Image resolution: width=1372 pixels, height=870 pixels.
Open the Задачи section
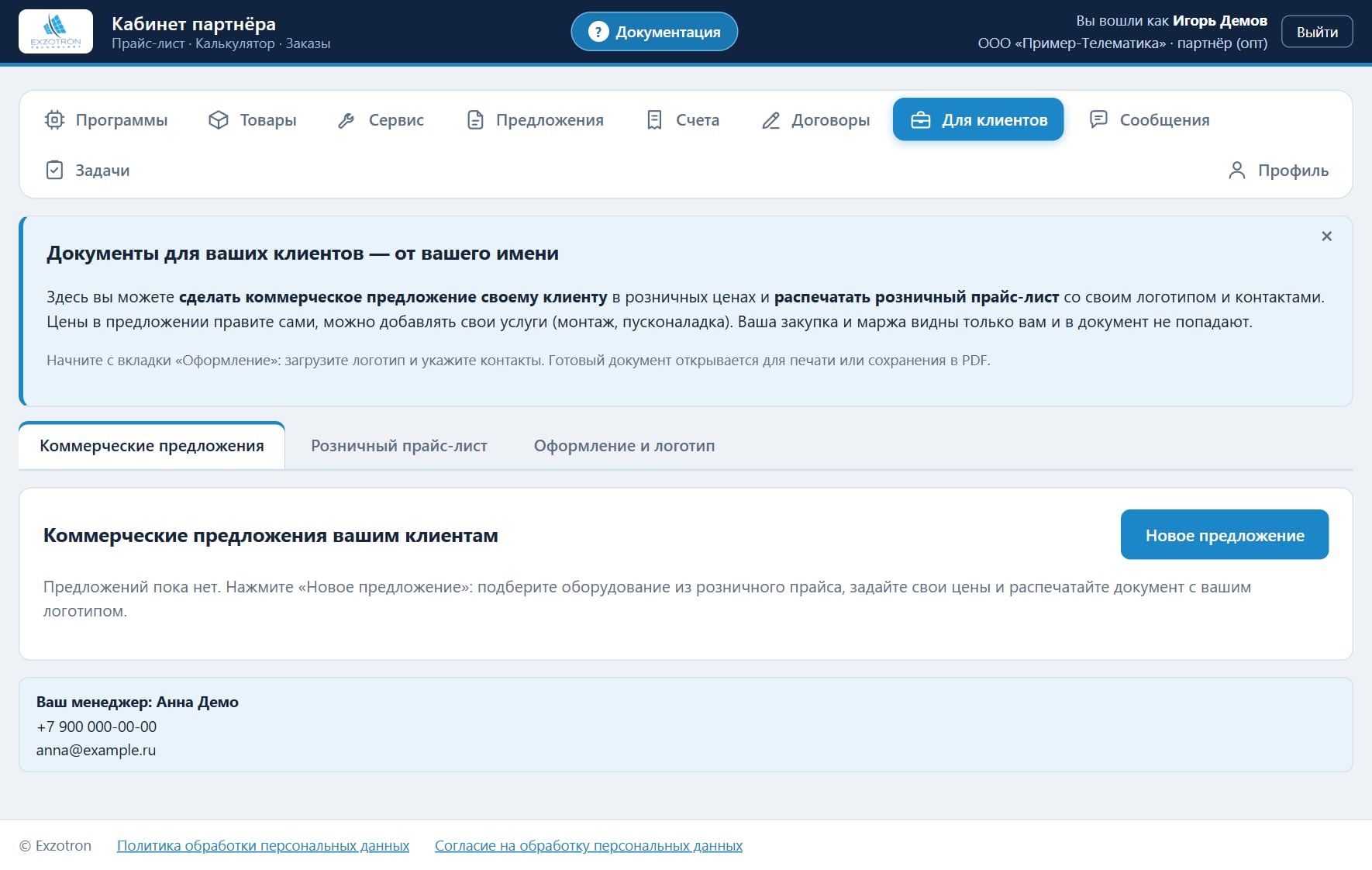(88, 170)
